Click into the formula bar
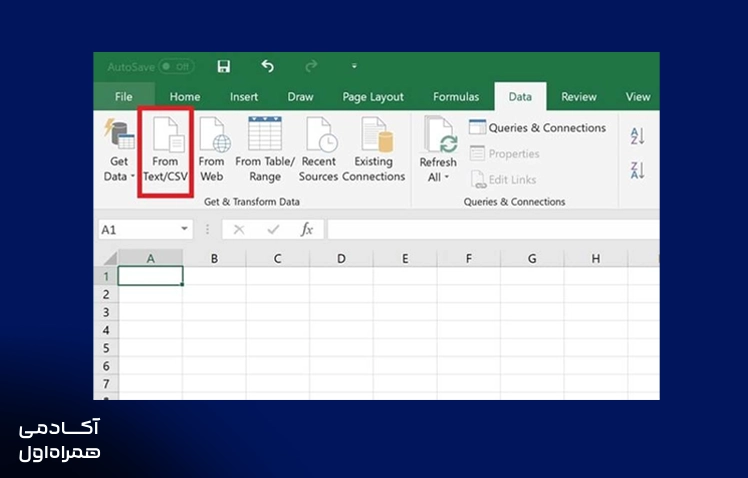 (493, 229)
